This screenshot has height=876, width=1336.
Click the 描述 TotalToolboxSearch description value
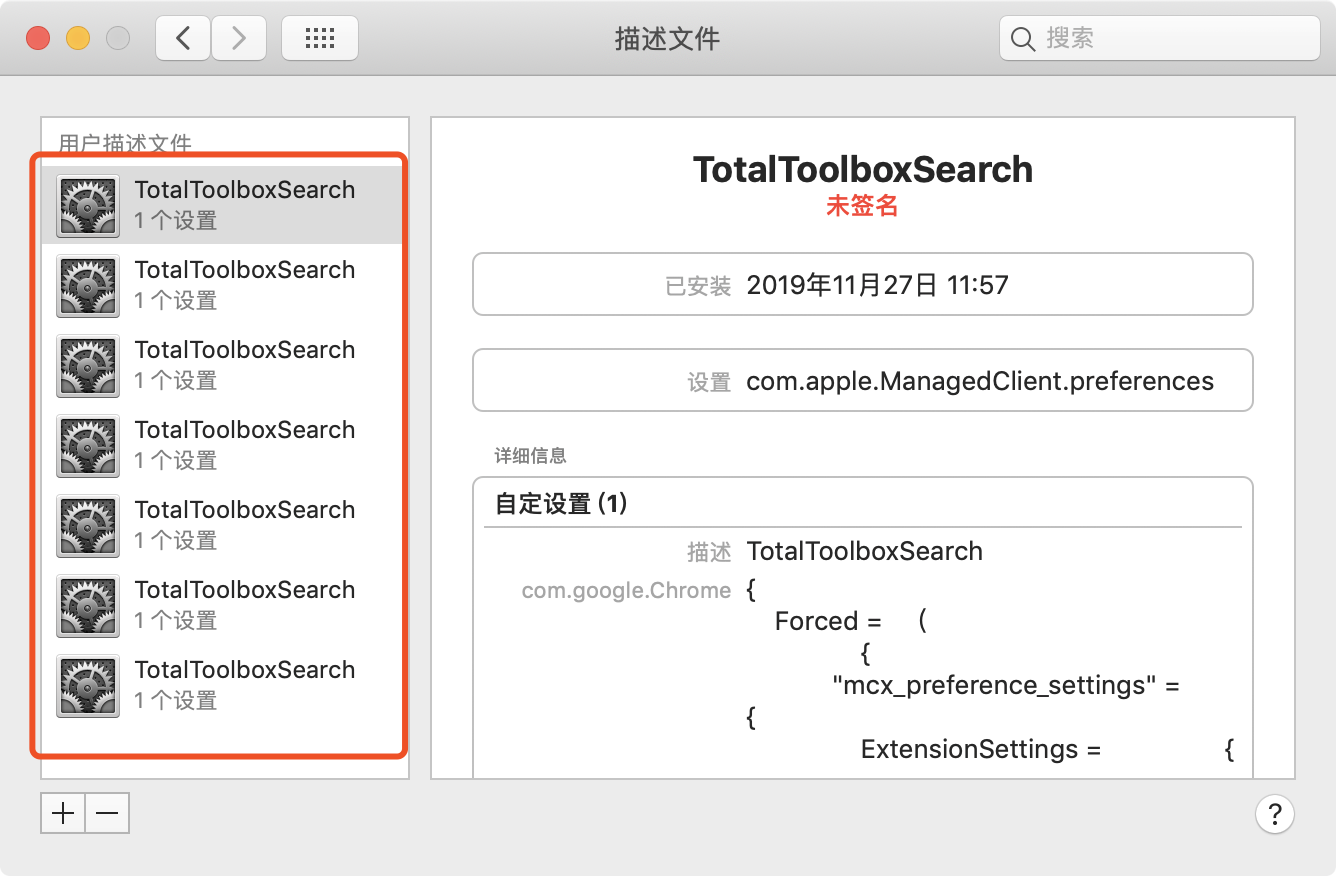click(x=865, y=551)
